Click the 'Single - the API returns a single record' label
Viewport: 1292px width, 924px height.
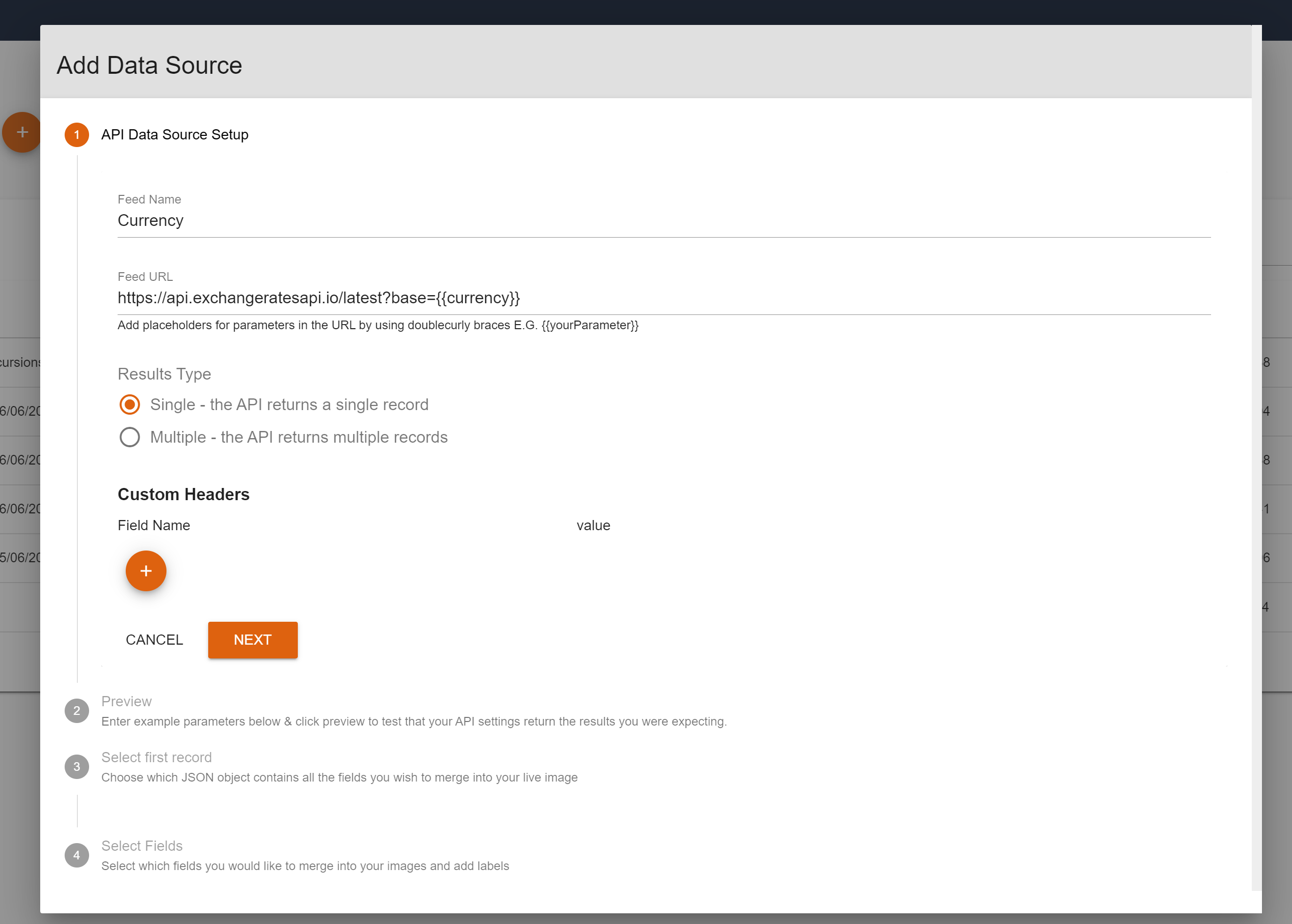tap(289, 405)
